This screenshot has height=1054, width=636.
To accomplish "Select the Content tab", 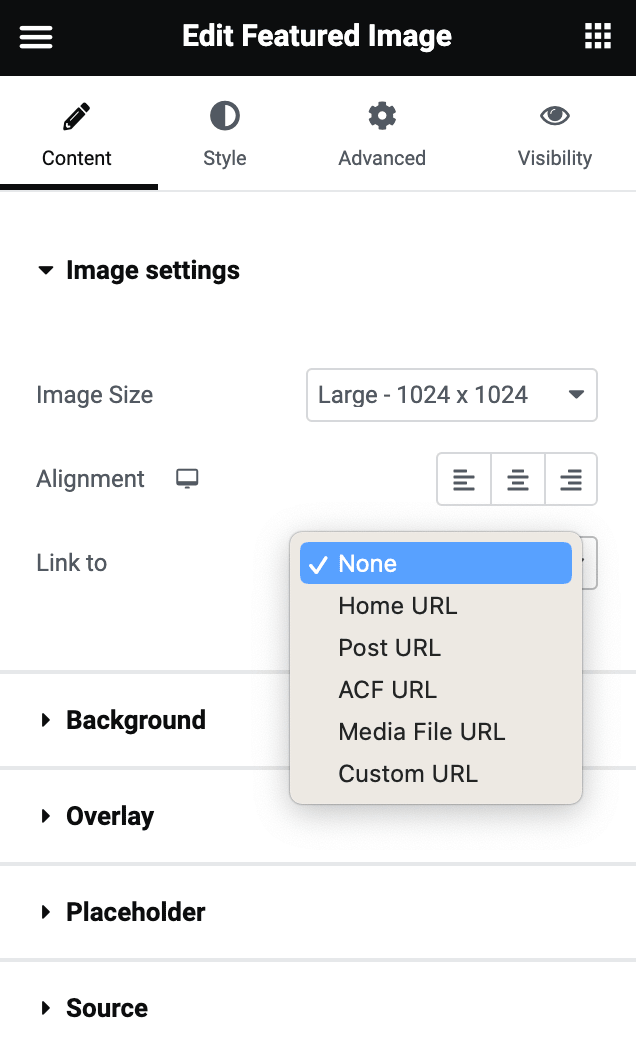I will tap(77, 134).
